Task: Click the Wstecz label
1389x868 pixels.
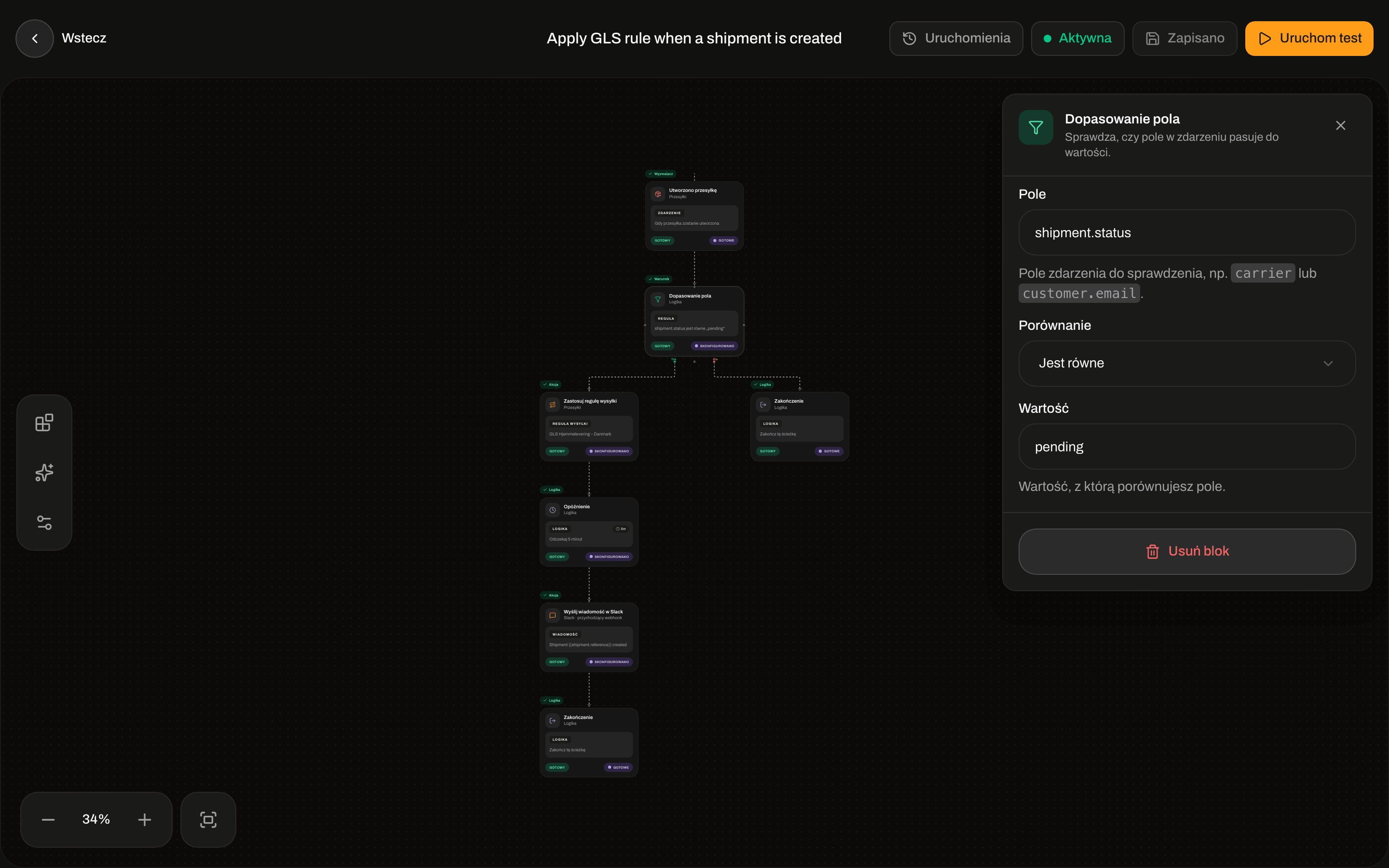Action: pos(84,39)
